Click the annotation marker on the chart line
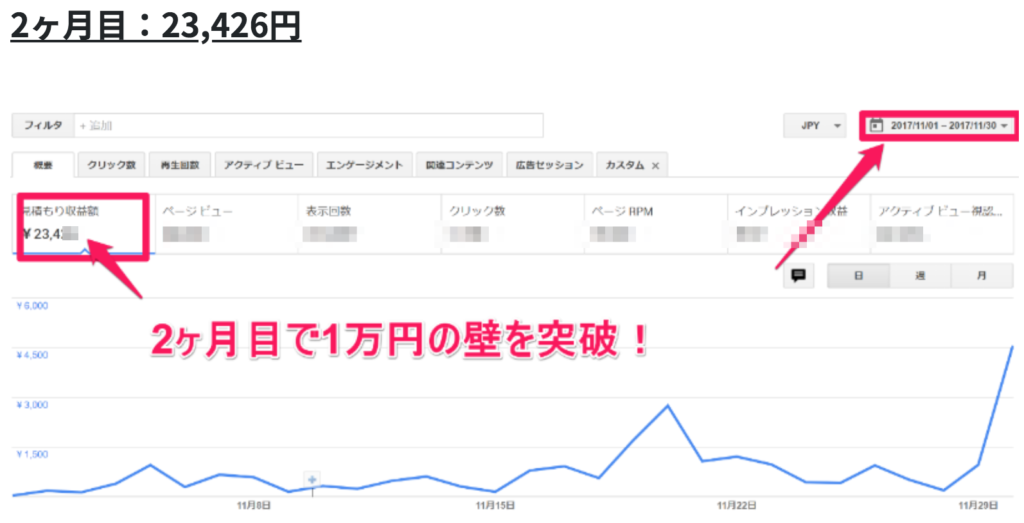The height and width of the screenshot is (523, 1024). 313,479
